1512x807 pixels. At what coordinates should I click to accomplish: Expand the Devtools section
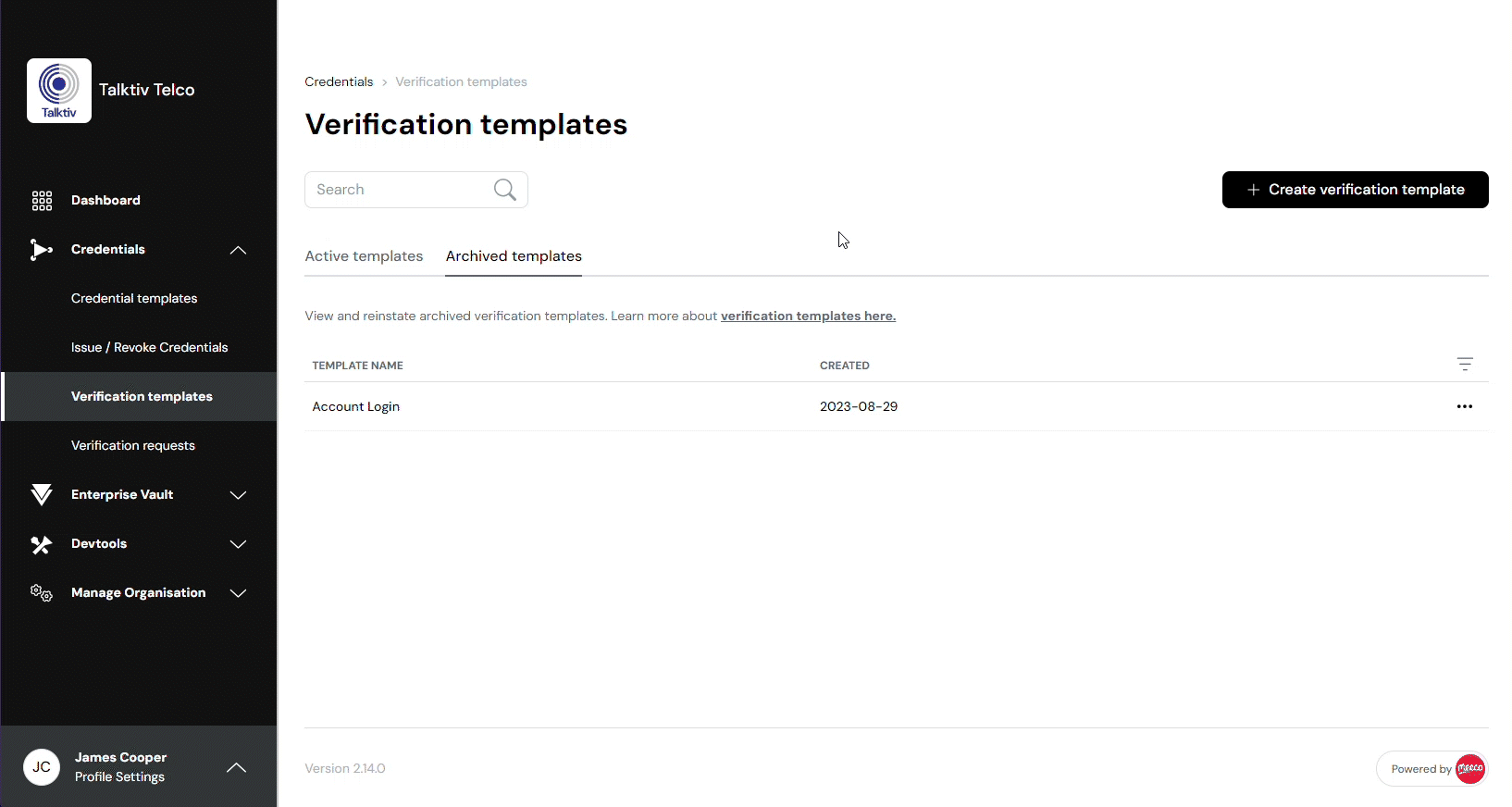(238, 544)
